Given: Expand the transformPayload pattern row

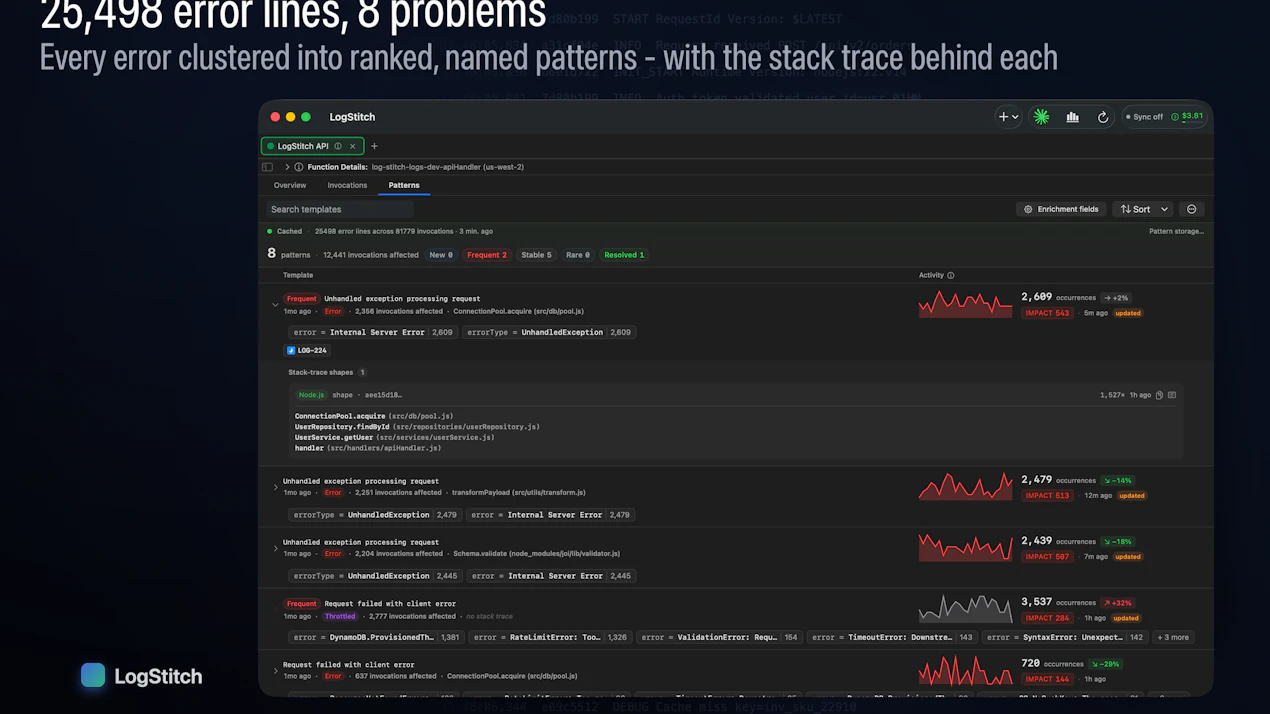Looking at the screenshot, I should [x=275, y=487].
